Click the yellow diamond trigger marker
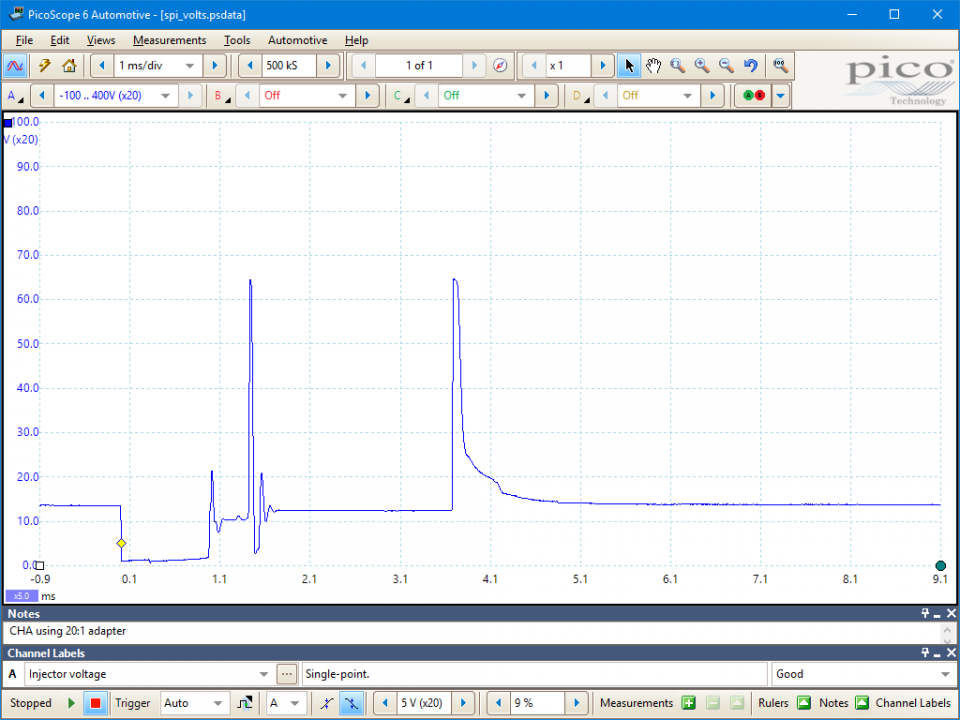The width and height of the screenshot is (960, 720). [121, 543]
